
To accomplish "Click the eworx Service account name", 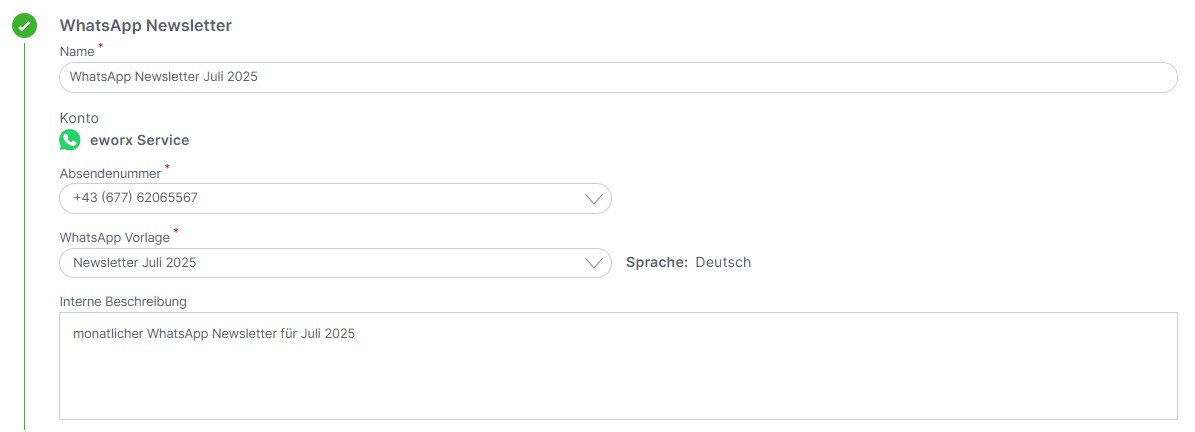I will coord(139,140).
